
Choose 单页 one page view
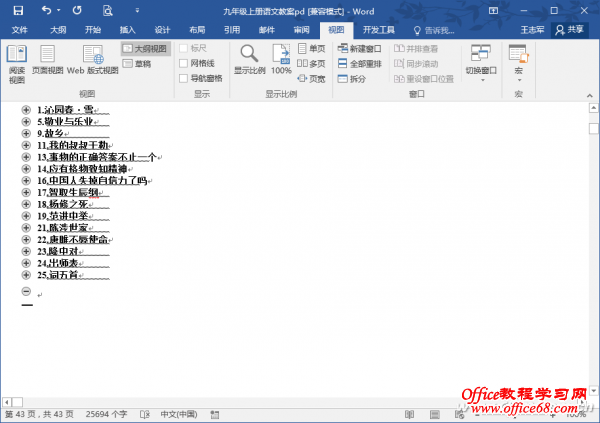point(311,48)
